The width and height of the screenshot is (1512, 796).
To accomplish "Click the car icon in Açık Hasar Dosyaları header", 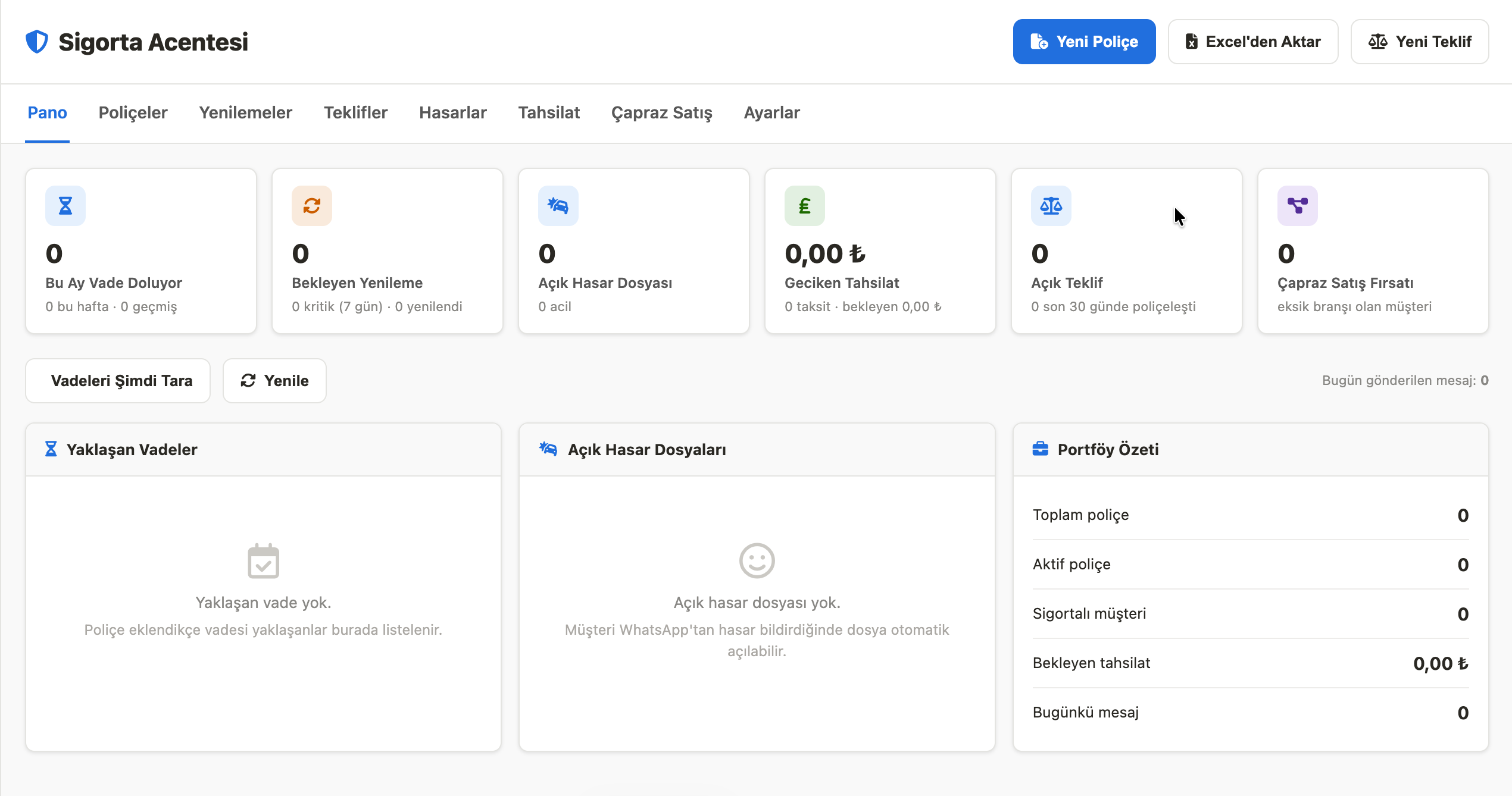I will coord(548,449).
